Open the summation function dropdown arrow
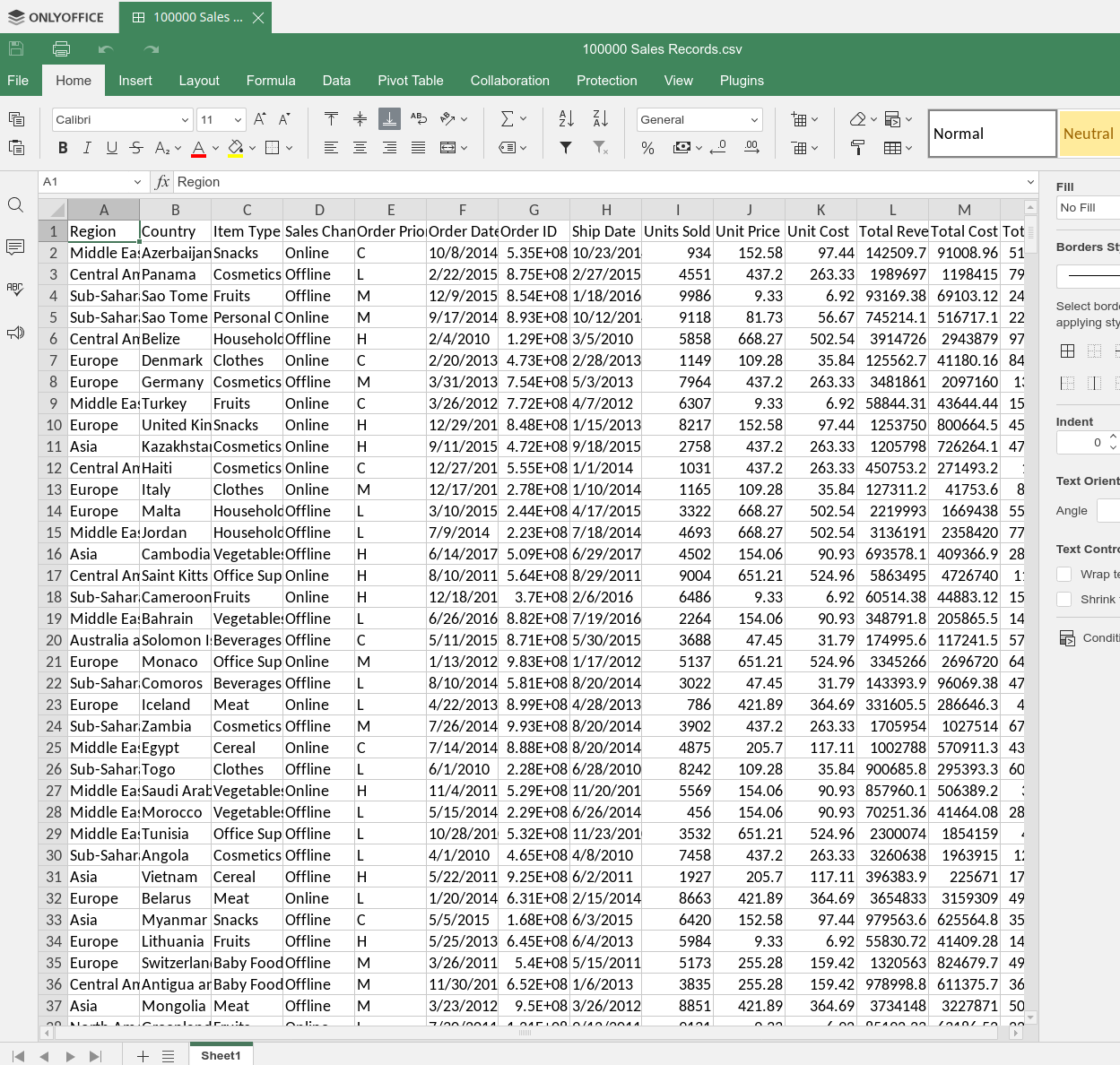This screenshot has height=1065, width=1120. pyautogui.click(x=524, y=119)
